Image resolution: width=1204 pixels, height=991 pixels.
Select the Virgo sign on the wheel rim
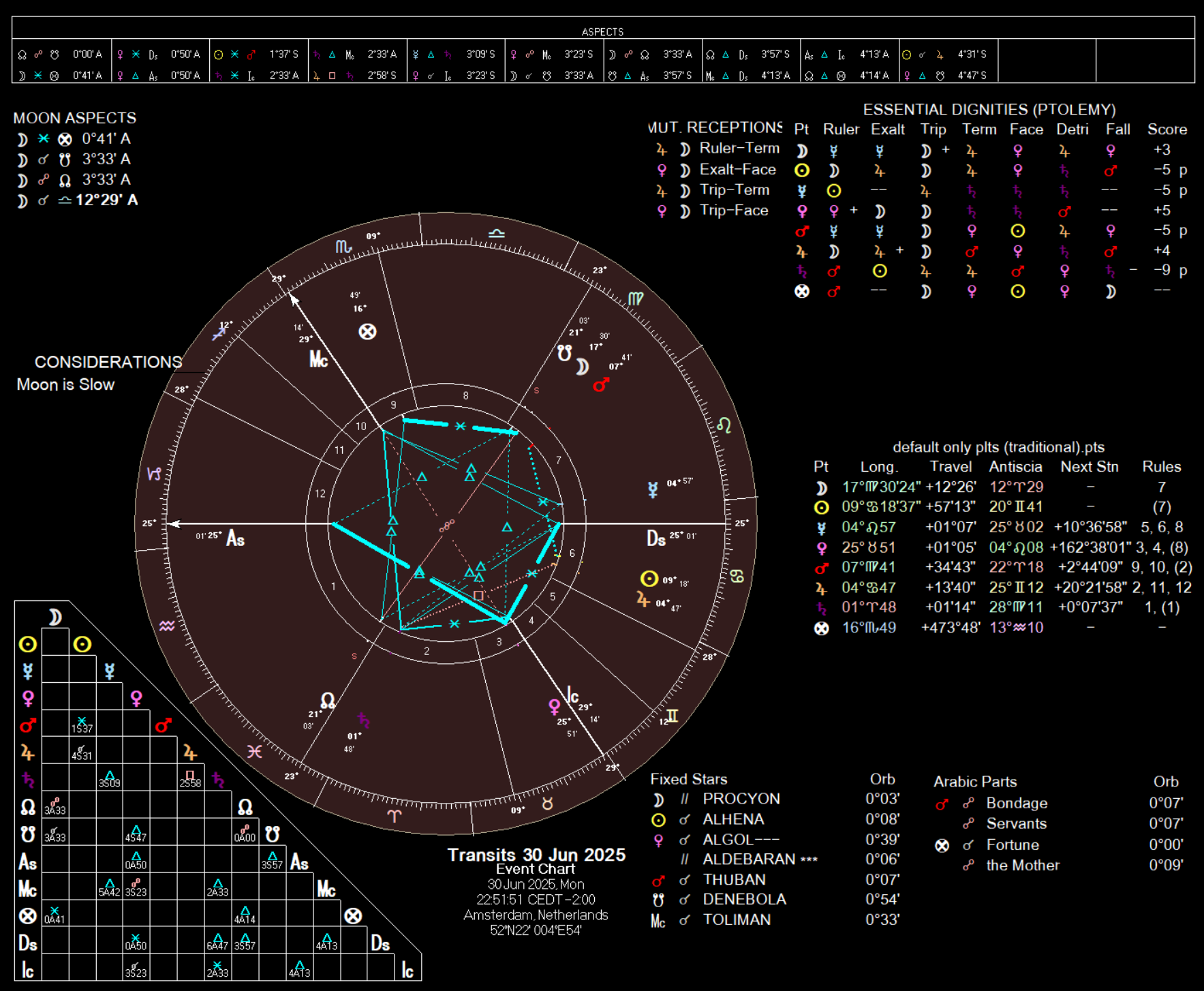(635, 298)
